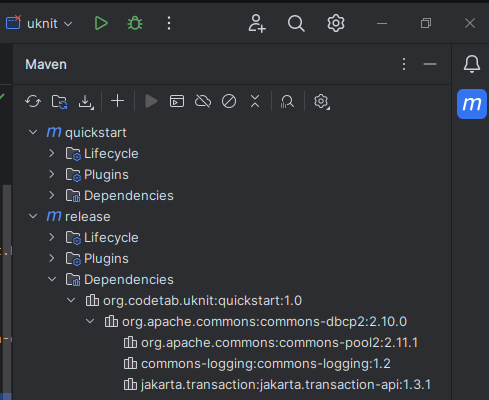
Task: Restore down the IDE window
Action: click(x=426, y=23)
